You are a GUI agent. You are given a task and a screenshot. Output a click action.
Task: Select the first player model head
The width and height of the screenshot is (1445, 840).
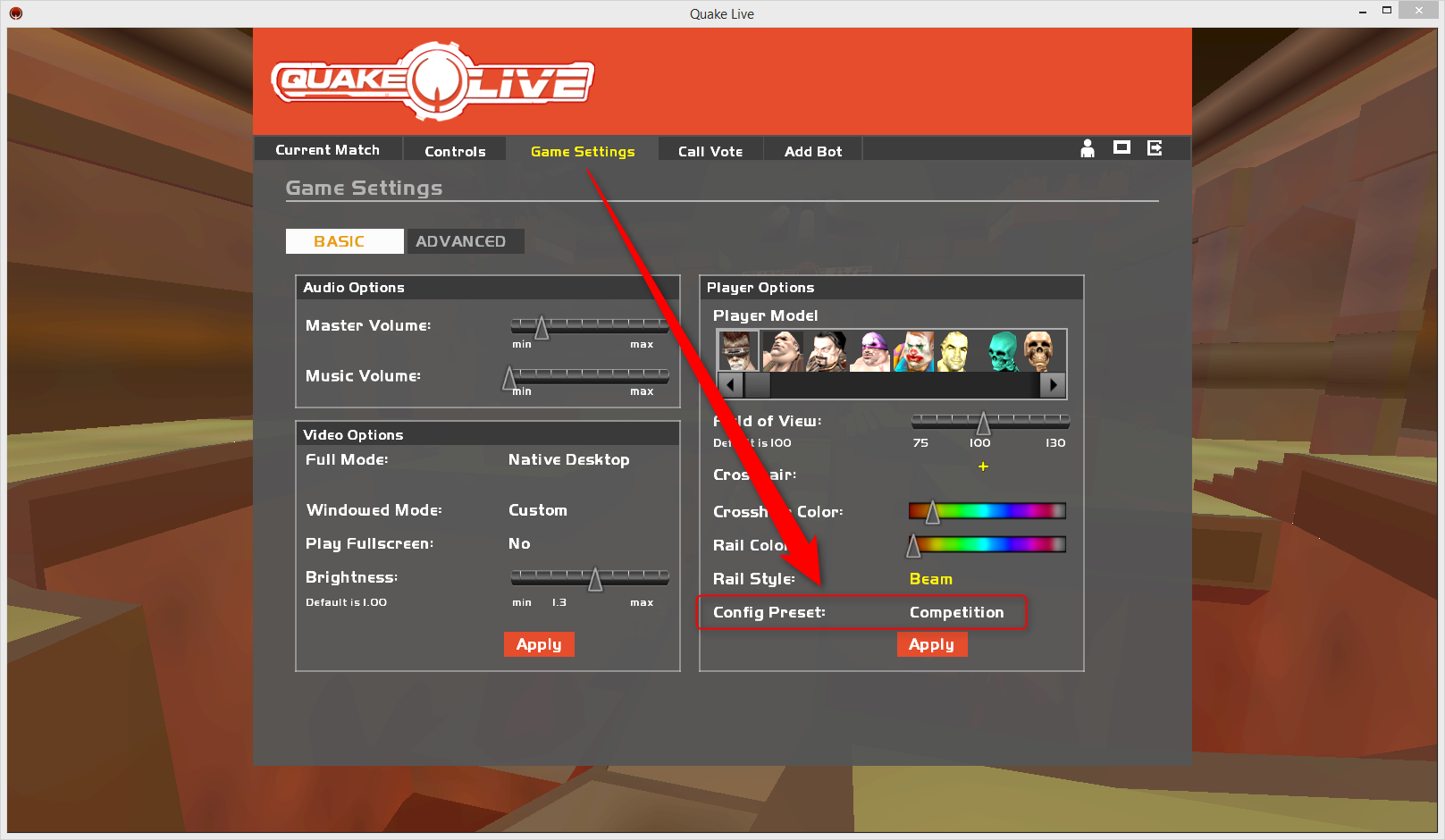coord(738,351)
